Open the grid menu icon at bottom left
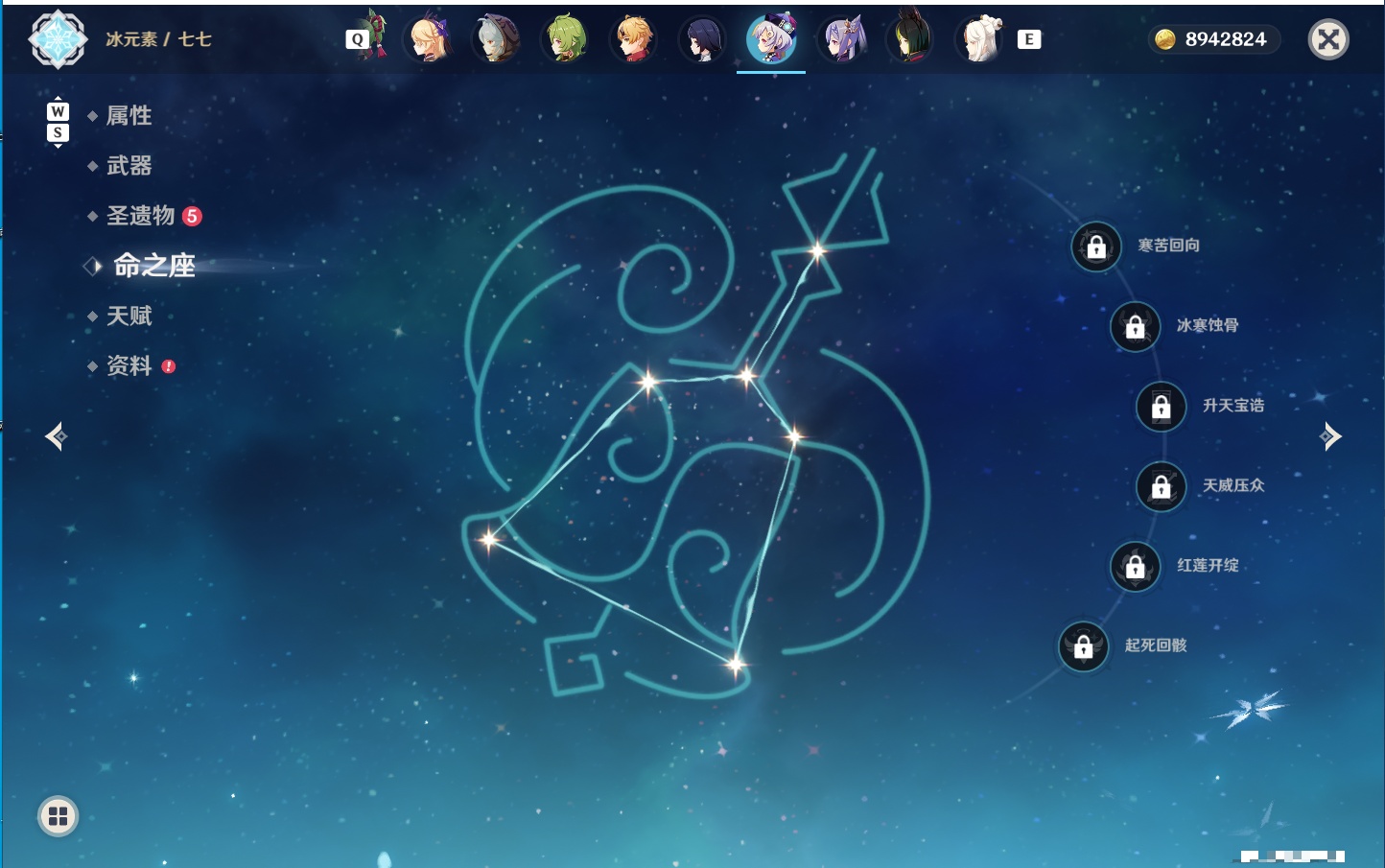1385x868 pixels. click(x=58, y=816)
